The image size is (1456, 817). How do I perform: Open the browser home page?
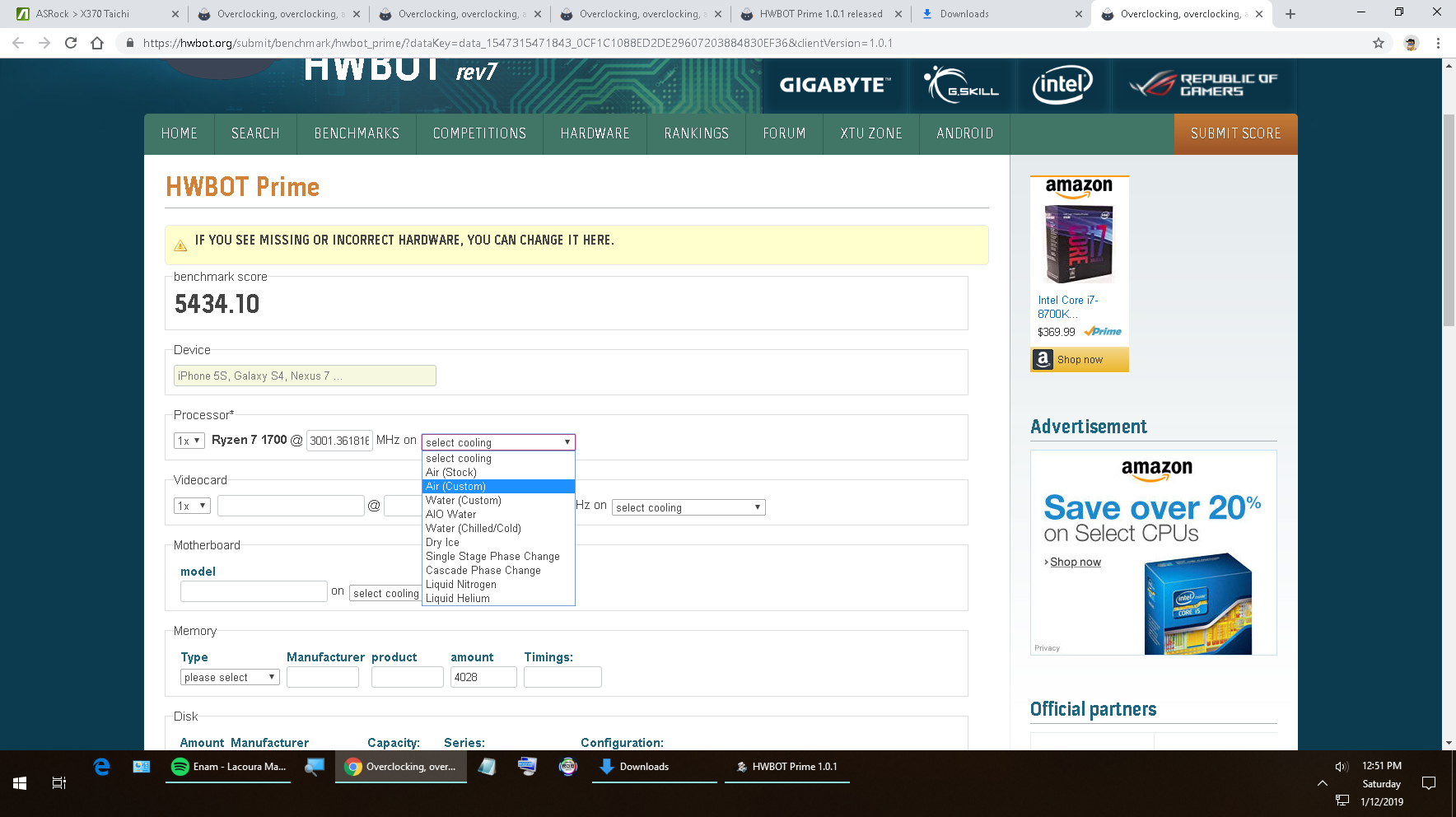pos(97,43)
